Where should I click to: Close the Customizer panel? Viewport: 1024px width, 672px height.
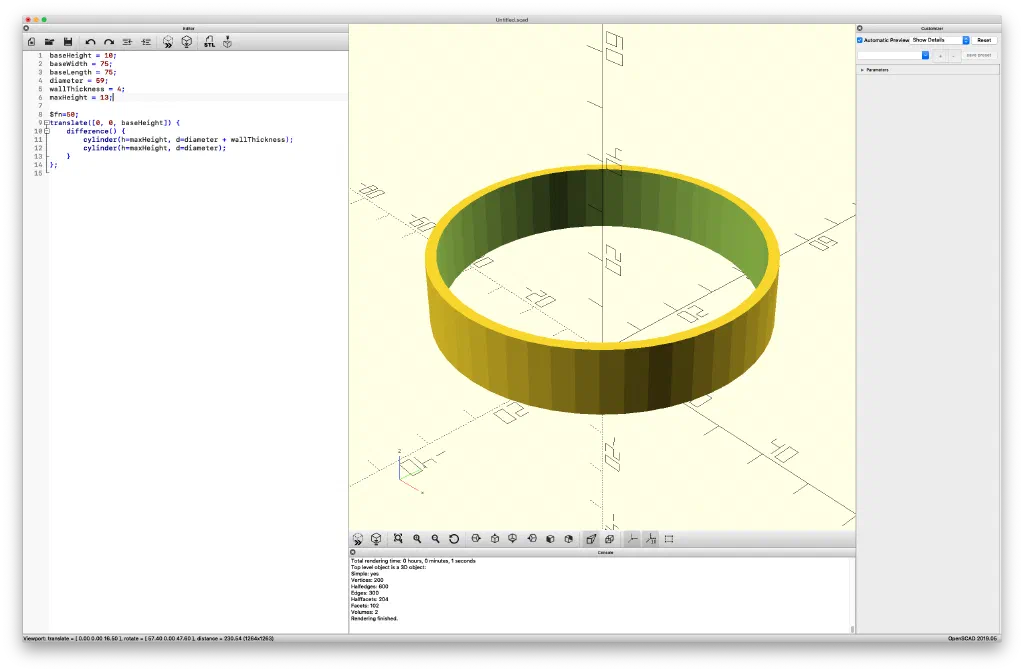860,28
